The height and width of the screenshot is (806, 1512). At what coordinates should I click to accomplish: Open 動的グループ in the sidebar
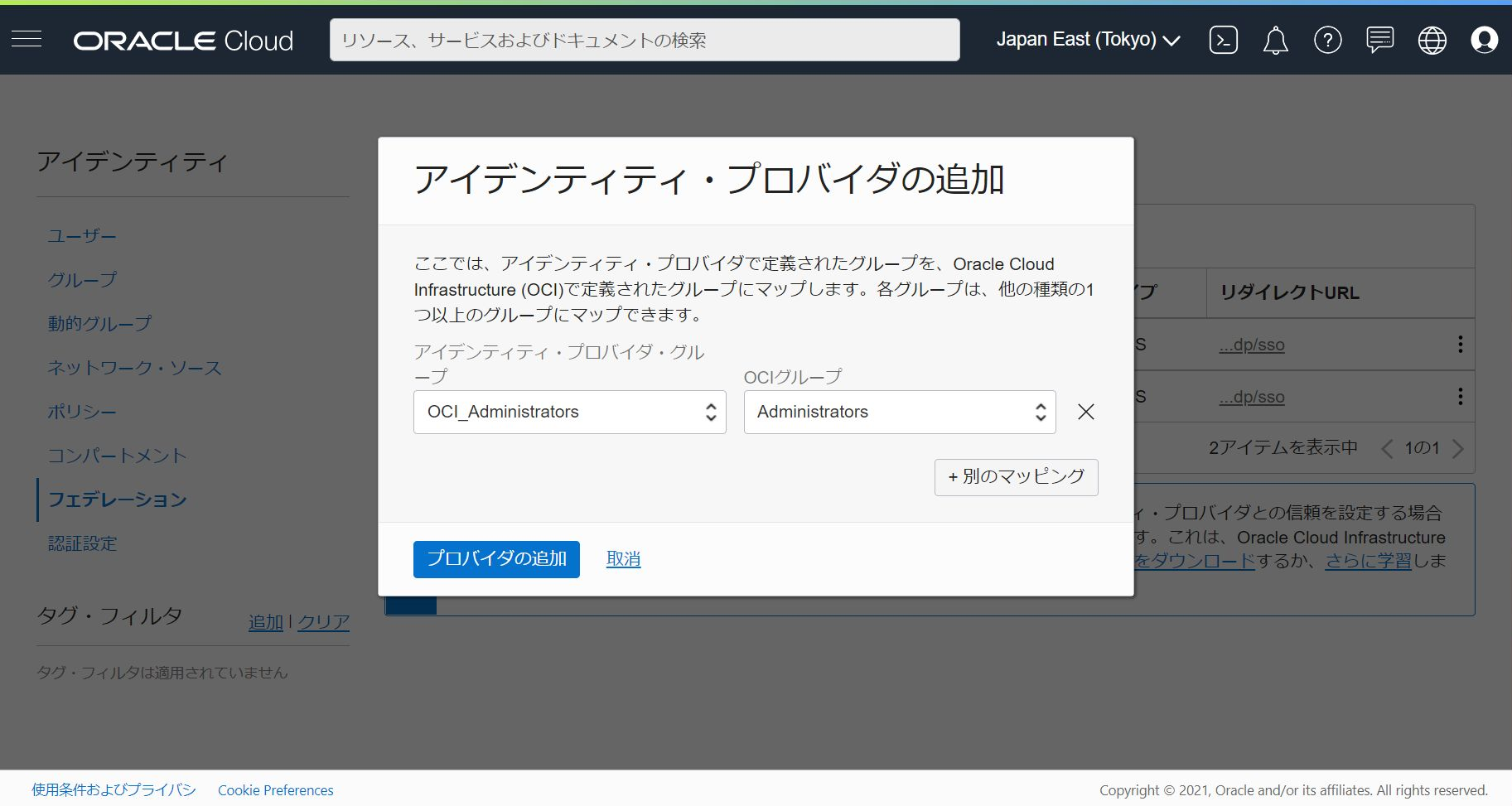coord(99,324)
